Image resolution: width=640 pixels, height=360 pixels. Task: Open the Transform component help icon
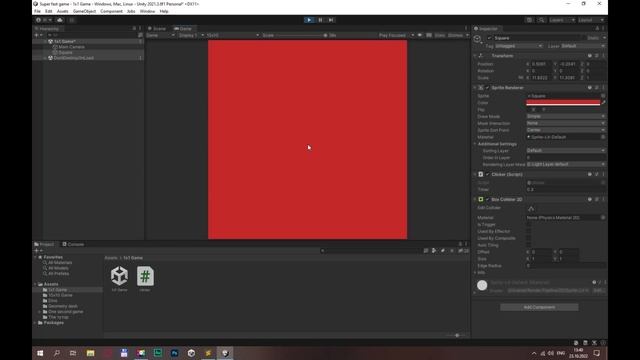pos(589,56)
